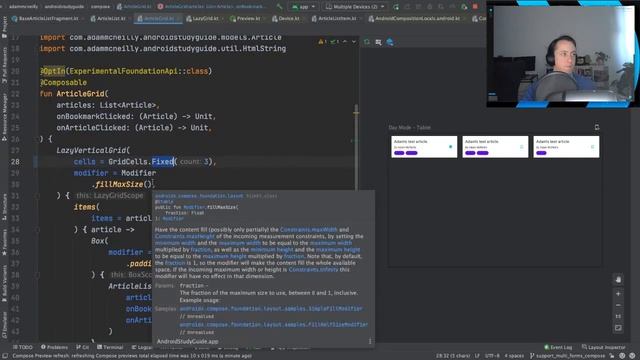Toggle bookmark on the second article card
The image size is (640, 360).
pyautogui.click(x=522, y=147)
